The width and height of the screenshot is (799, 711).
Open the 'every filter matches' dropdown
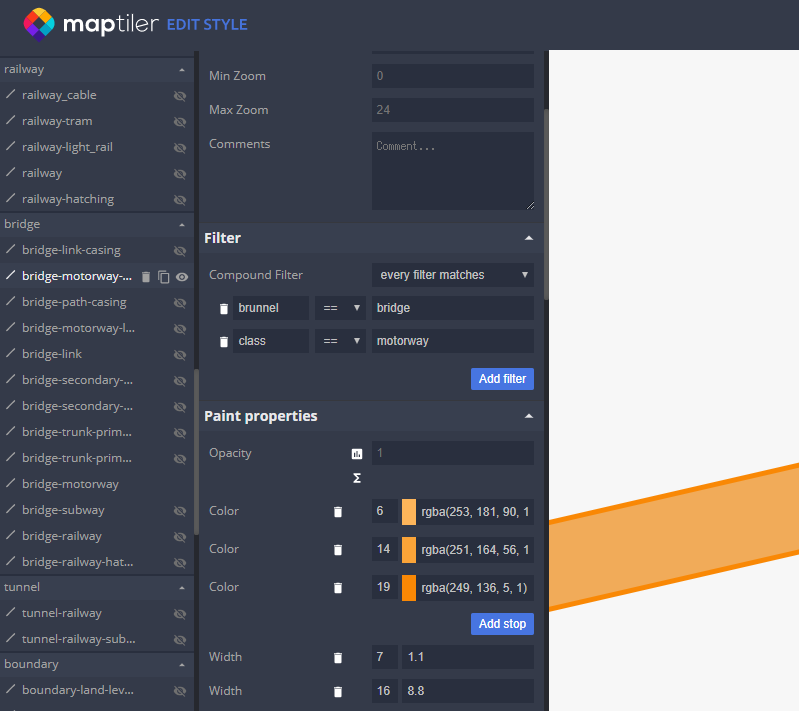point(452,275)
